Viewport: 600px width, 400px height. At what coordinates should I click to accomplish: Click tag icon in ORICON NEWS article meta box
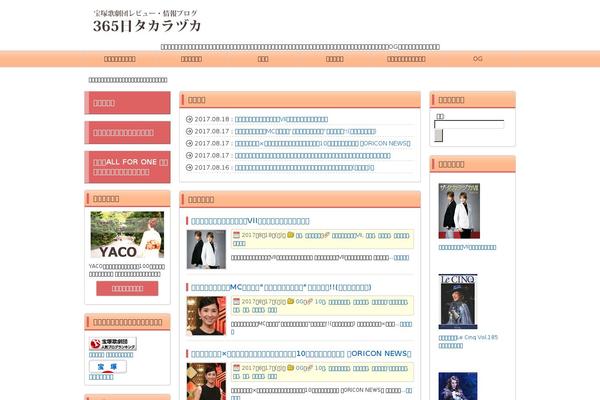point(310,368)
